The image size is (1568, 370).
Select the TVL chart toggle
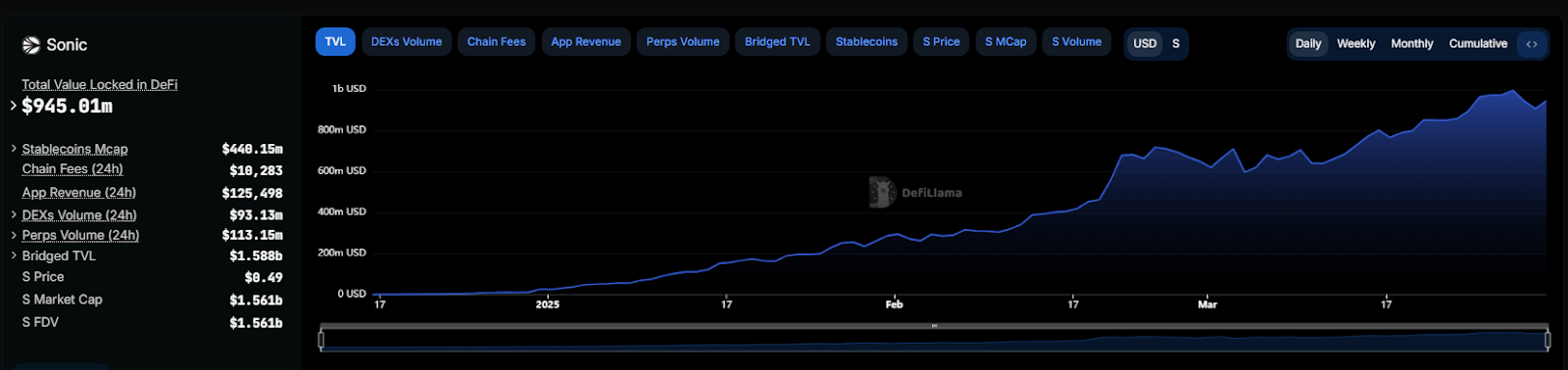tap(335, 42)
